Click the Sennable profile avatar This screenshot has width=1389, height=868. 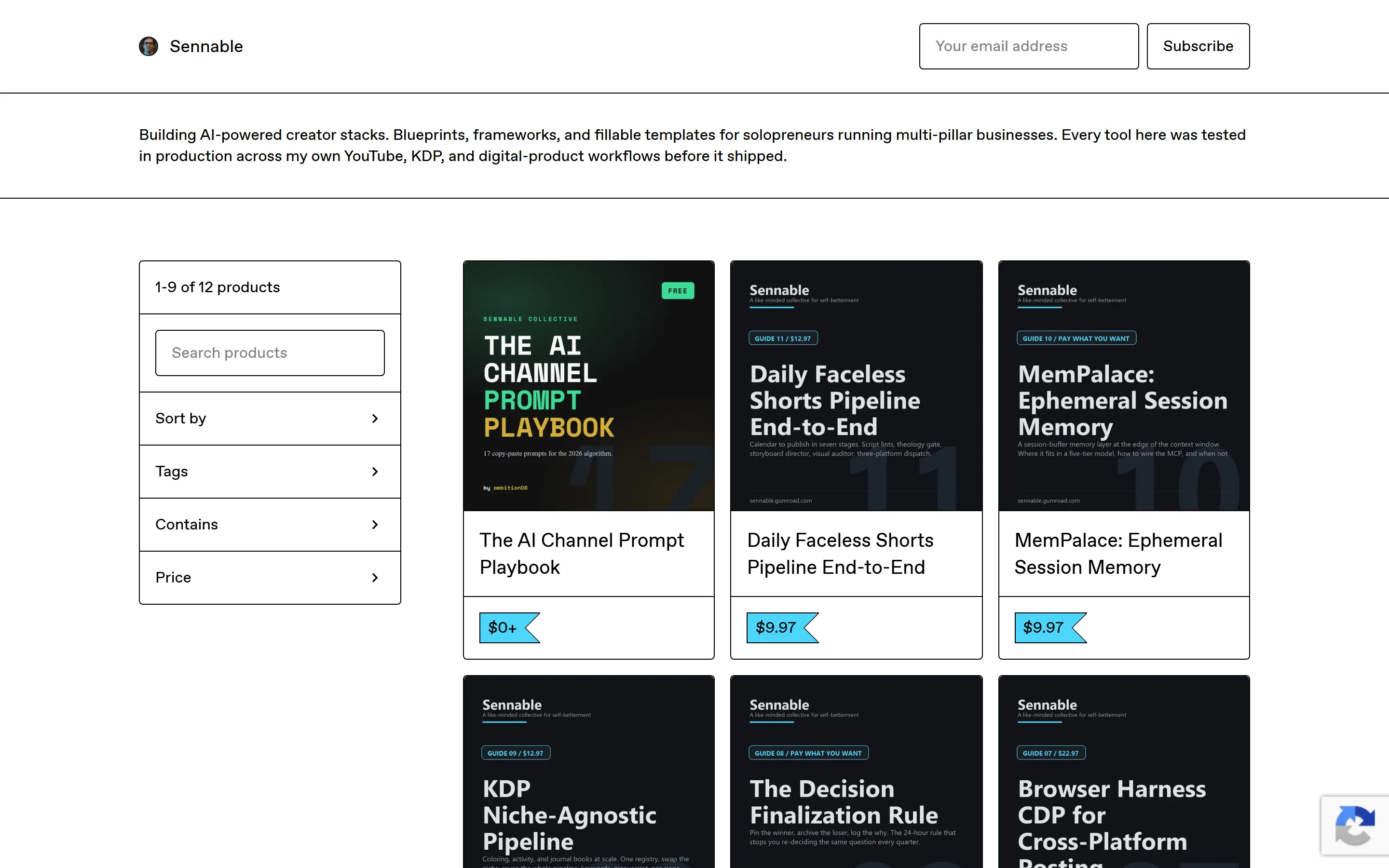(149, 46)
